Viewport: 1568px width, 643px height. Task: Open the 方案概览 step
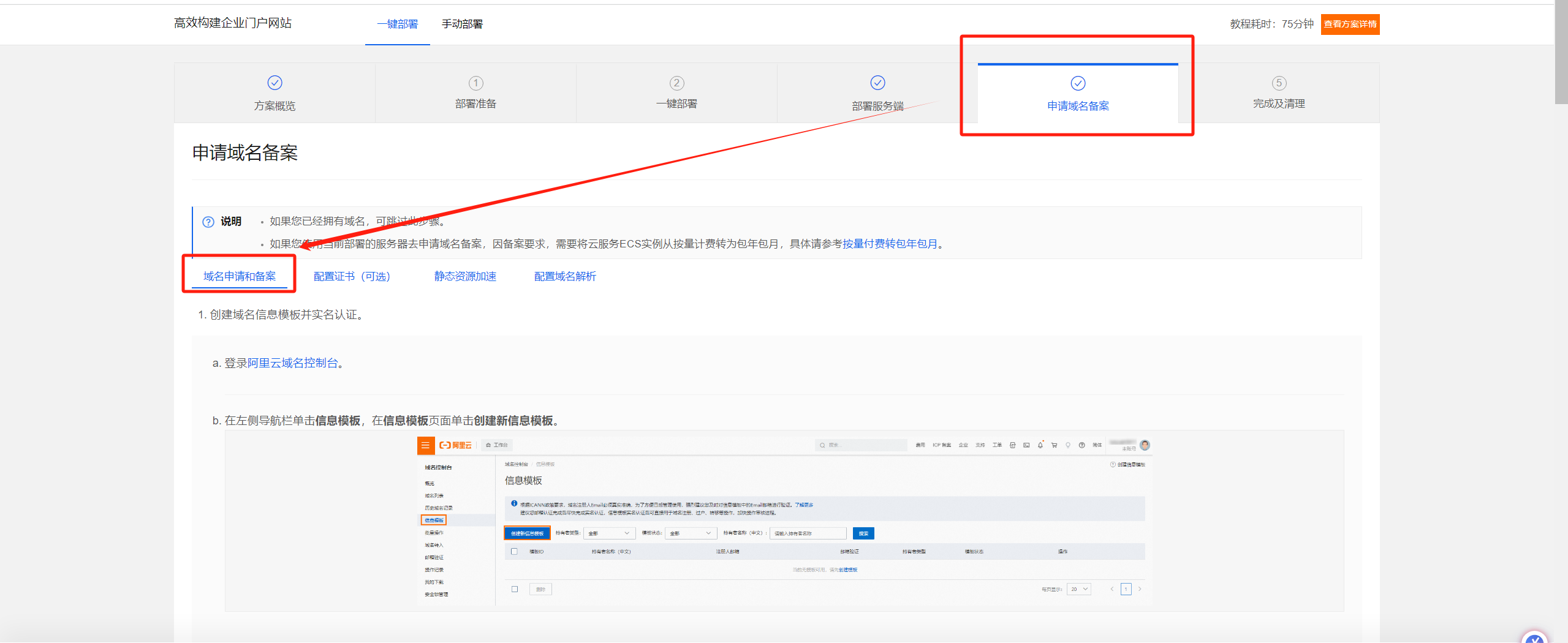pos(275,93)
